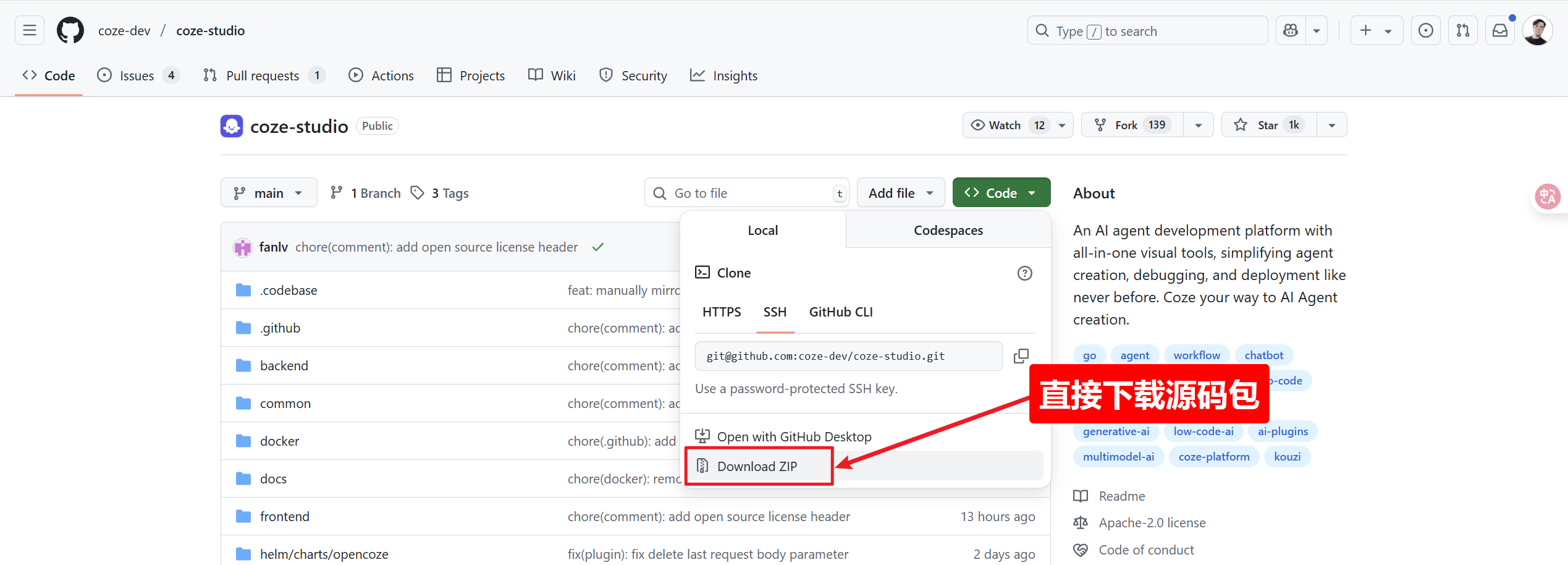Open the Security tab
Viewport: 1568px width, 565px height.
[633, 75]
